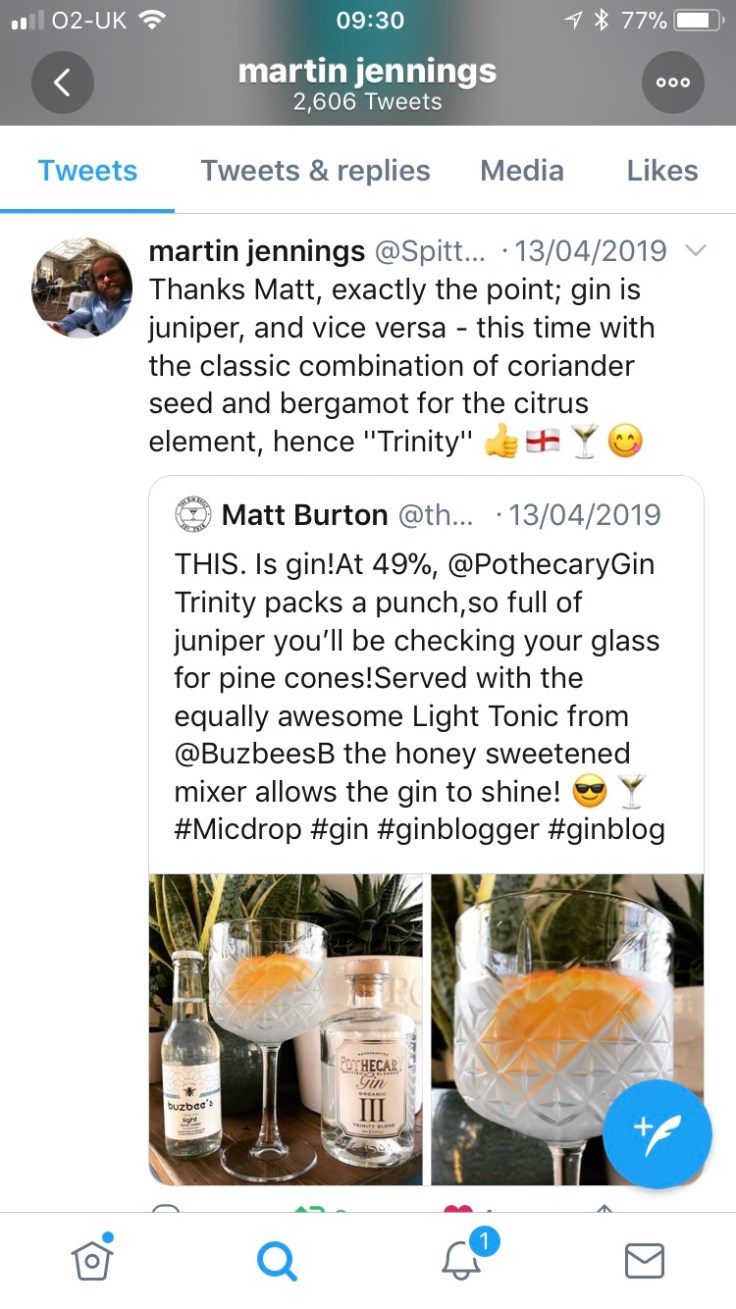This screenshot has height=1309, width=736.
Task: Expand the tweet options chevron
Action: pos(697,250)
